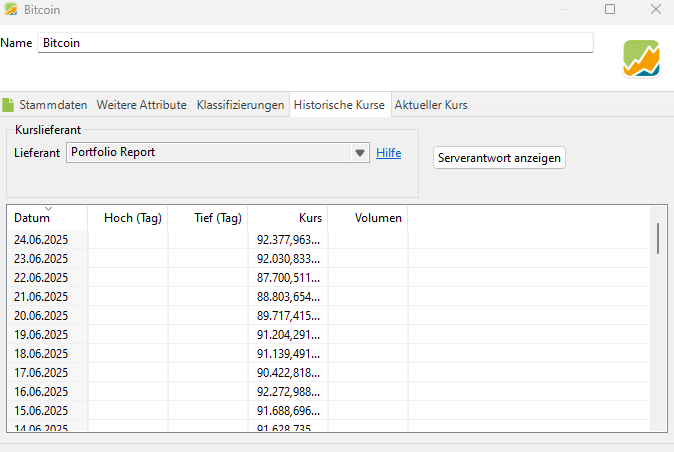Open the Stammdaten tab

click(53, 105)
